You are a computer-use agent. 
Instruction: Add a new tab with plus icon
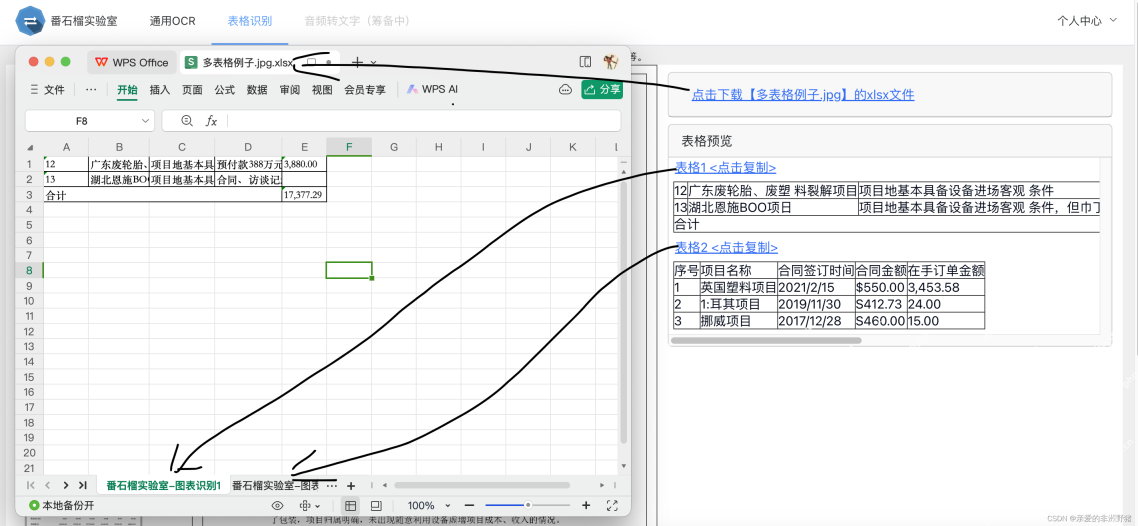coord(356,62)
